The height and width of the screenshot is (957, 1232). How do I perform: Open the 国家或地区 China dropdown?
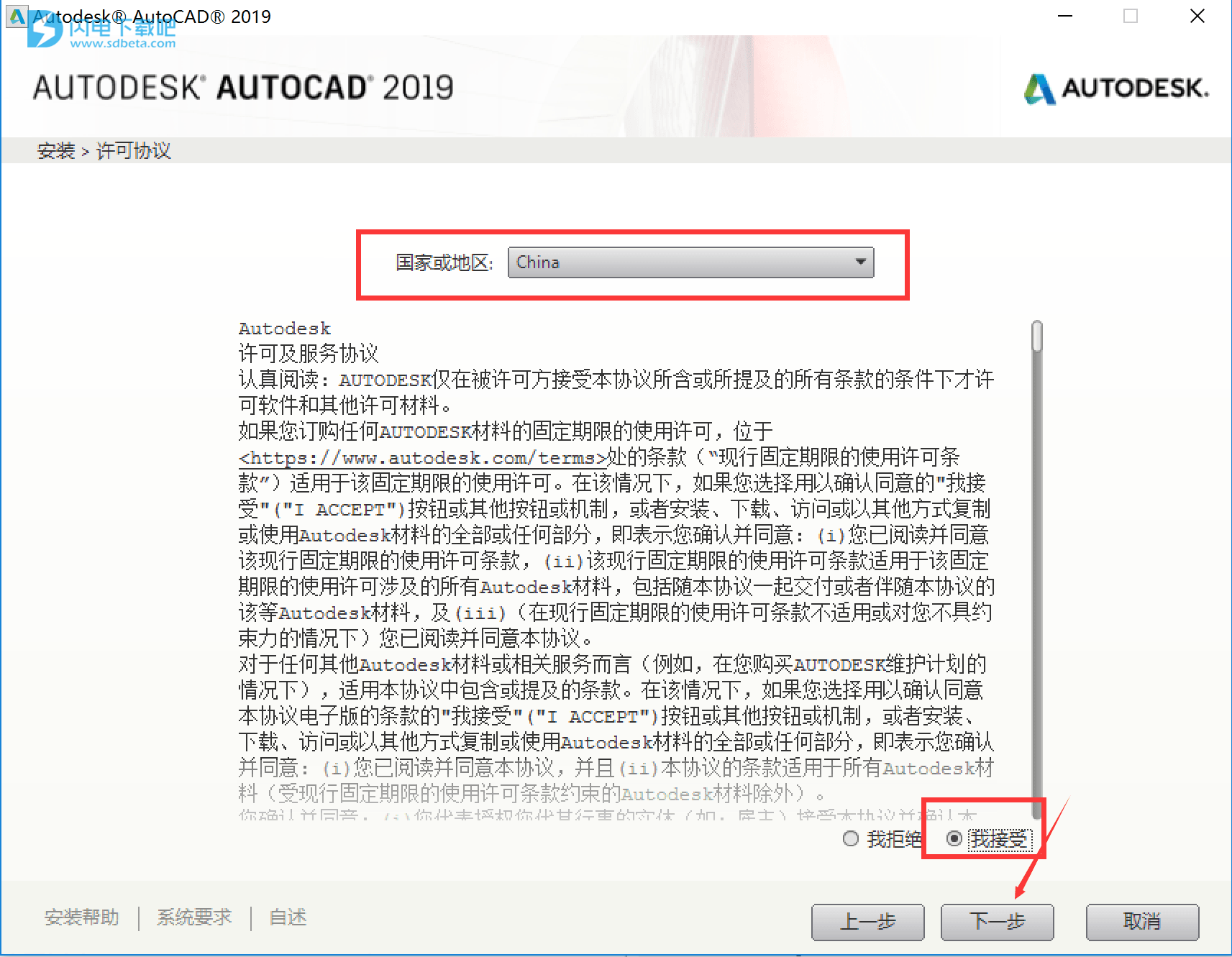pyautogui.click(x=690, y=262)
